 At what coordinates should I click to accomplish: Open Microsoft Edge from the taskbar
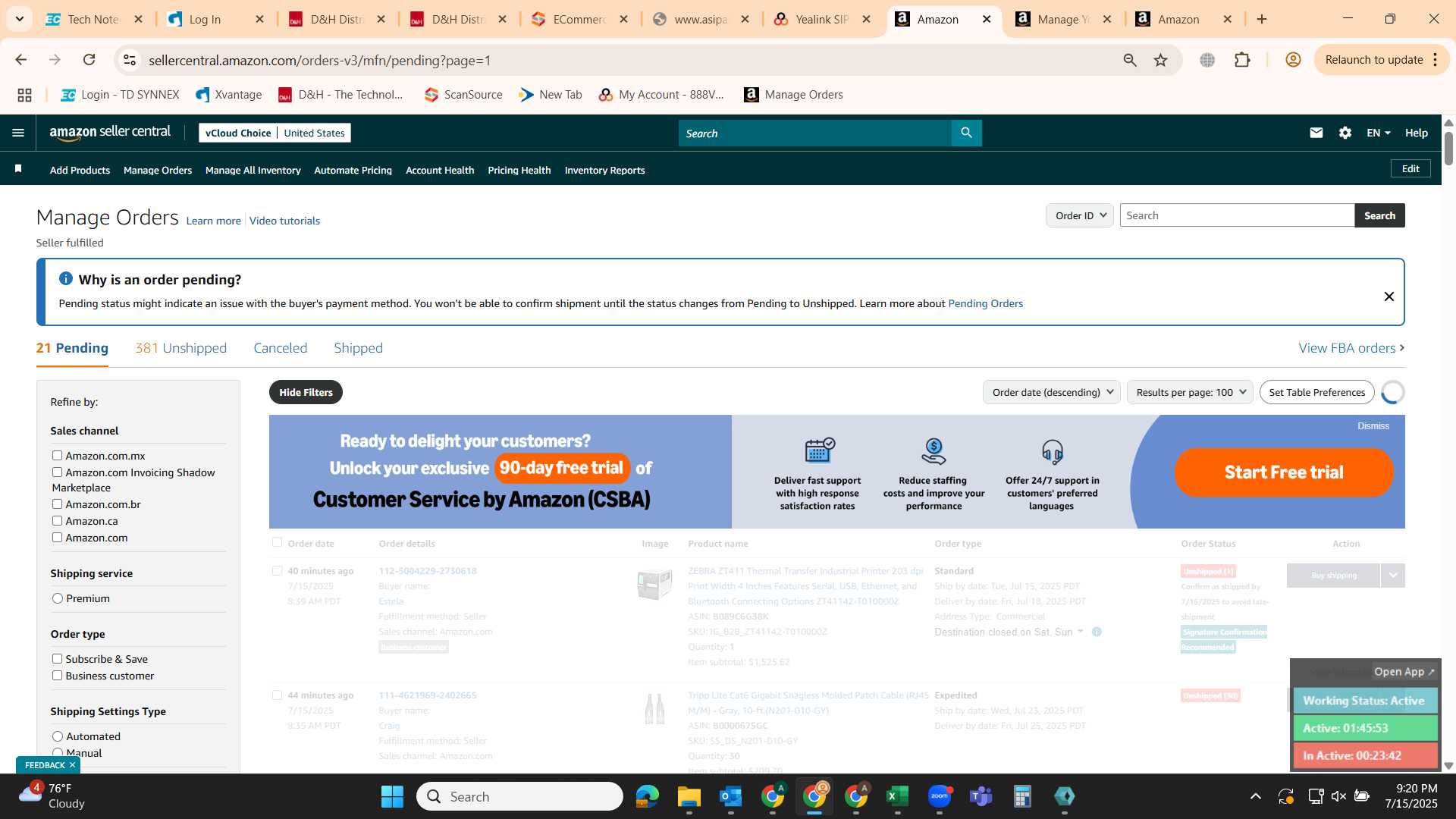click(647, 796)
